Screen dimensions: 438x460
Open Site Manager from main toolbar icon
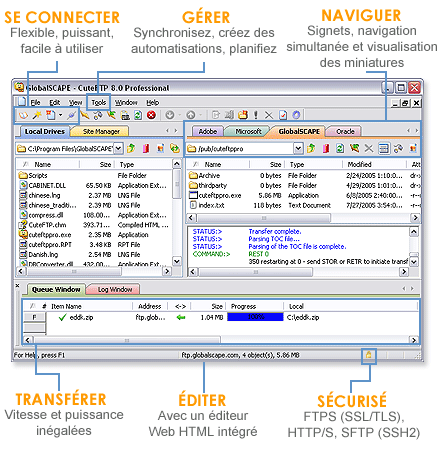pyautogui.click(x=23, y=115)
